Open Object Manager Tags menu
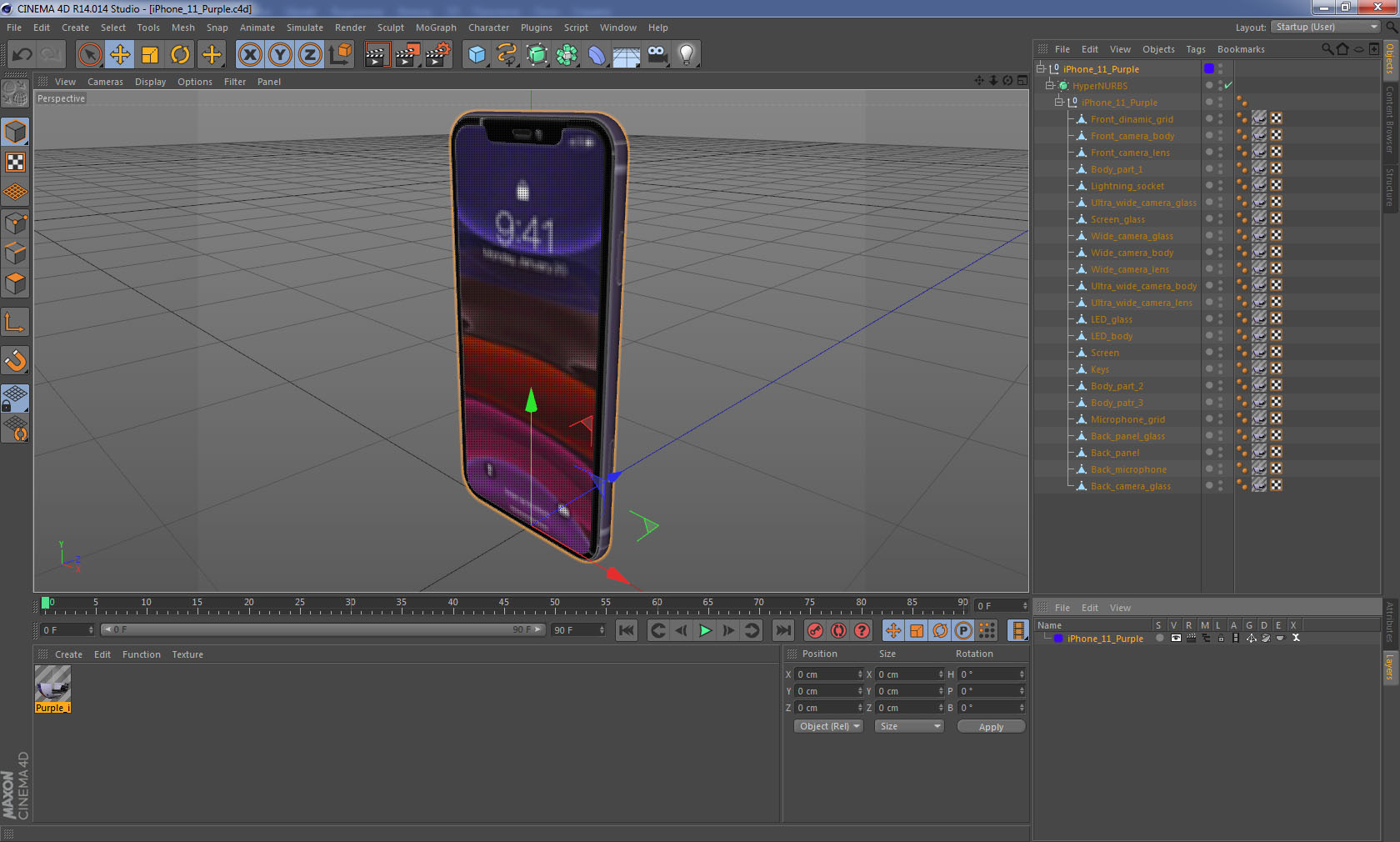The width and height of the screenshot is (1400, 842). (1196, 49)
